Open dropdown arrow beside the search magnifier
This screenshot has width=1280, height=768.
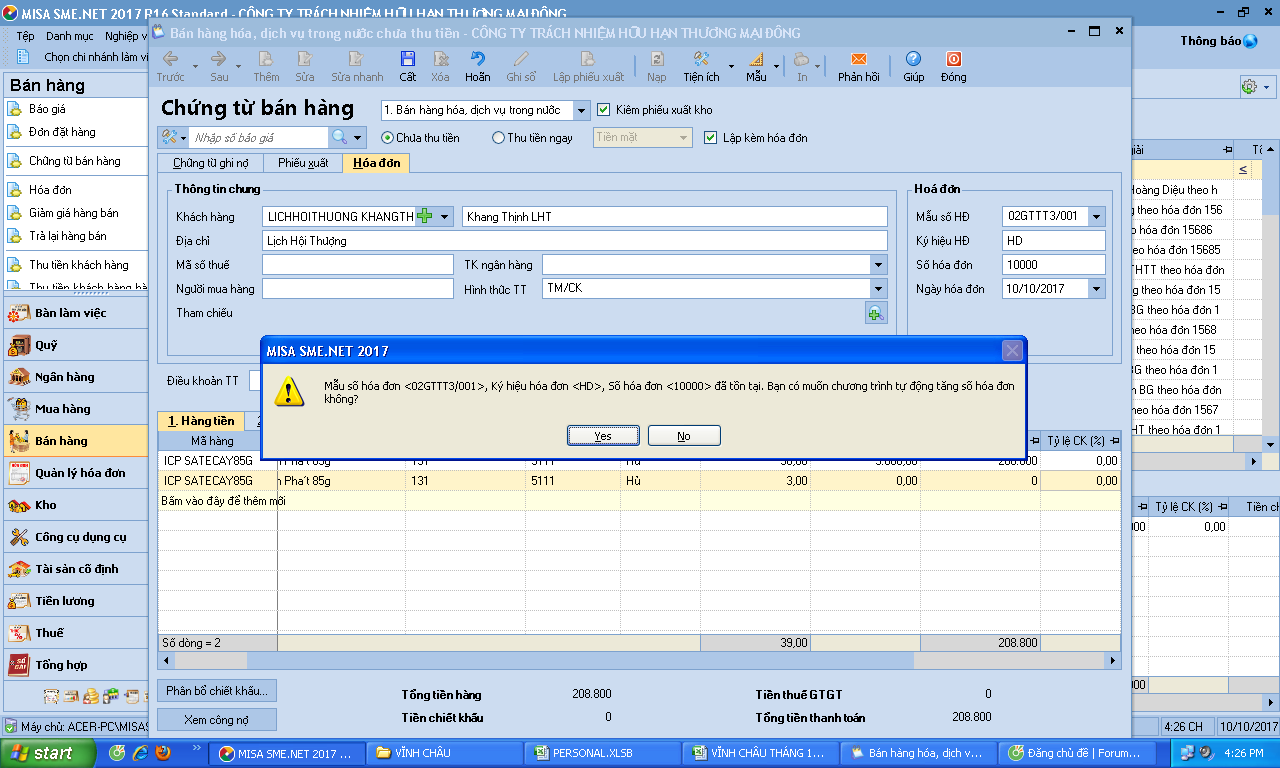click(358, 137)
